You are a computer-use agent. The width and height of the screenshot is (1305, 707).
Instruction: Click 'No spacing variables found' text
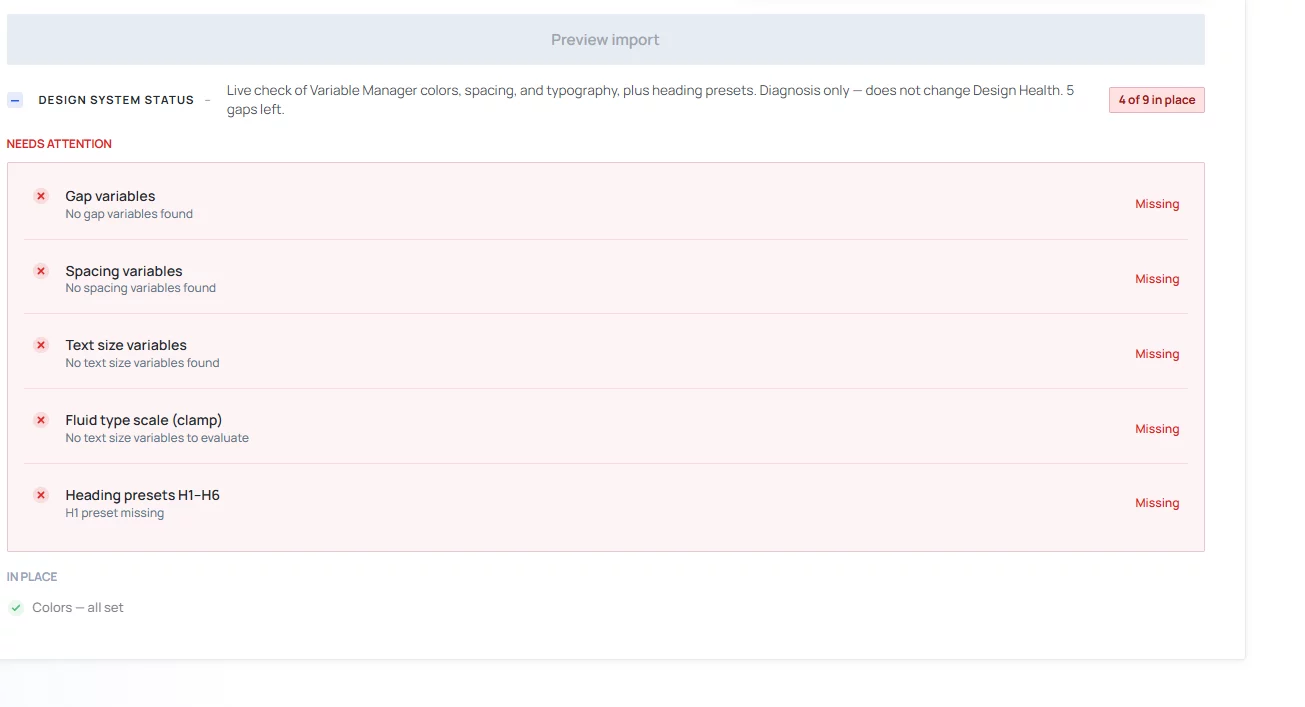(140, 288)
